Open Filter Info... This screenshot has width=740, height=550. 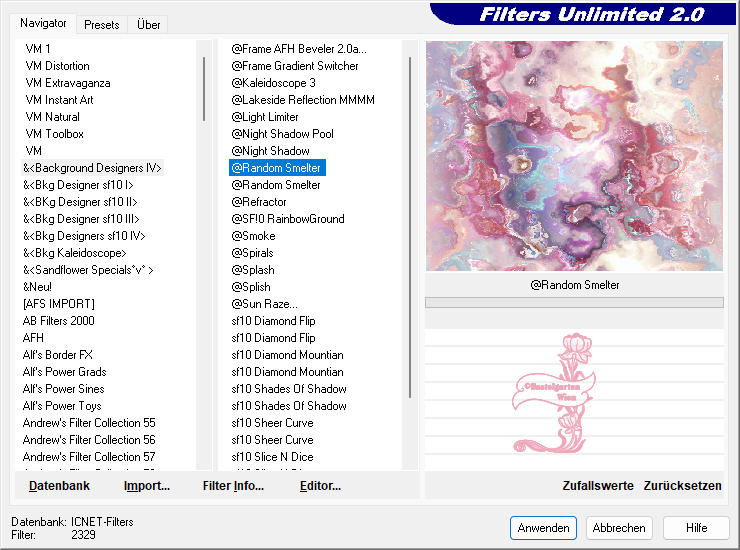click(233, 486)
